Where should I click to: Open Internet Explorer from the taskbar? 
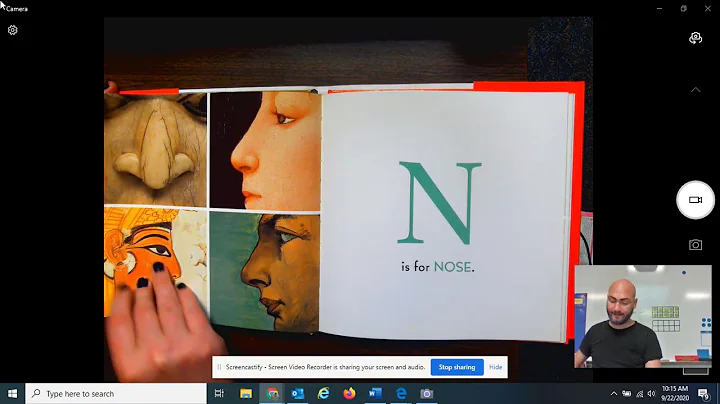click(x=324, y=393)
